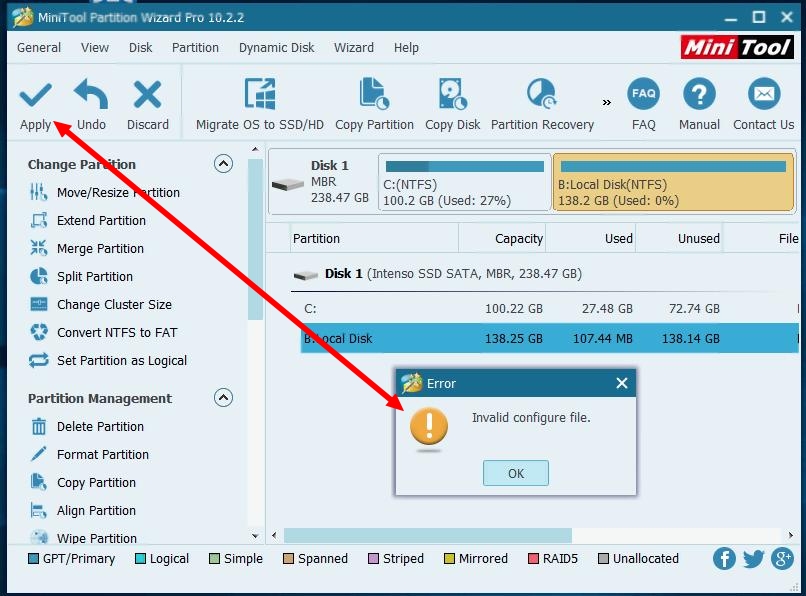Sort by the Unused column header
The width and height of the screenshot is (806, 596).
[x=679, y=239]
